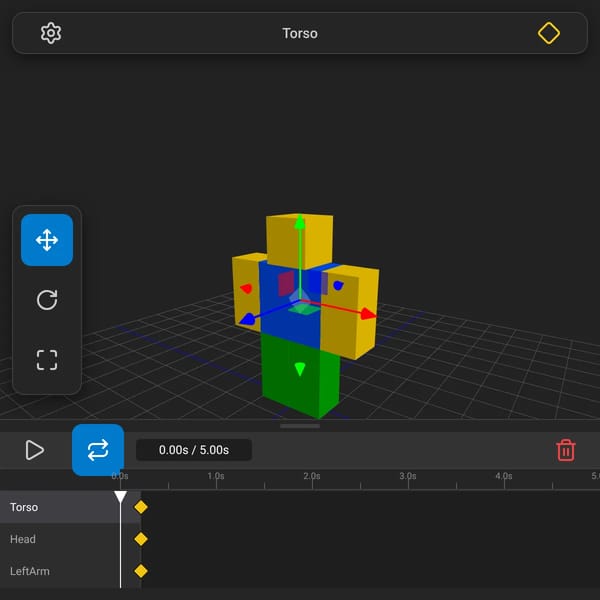Click the white playhead marker
The height and width of the screenshot is (600, 600).
tap(120, 497)
